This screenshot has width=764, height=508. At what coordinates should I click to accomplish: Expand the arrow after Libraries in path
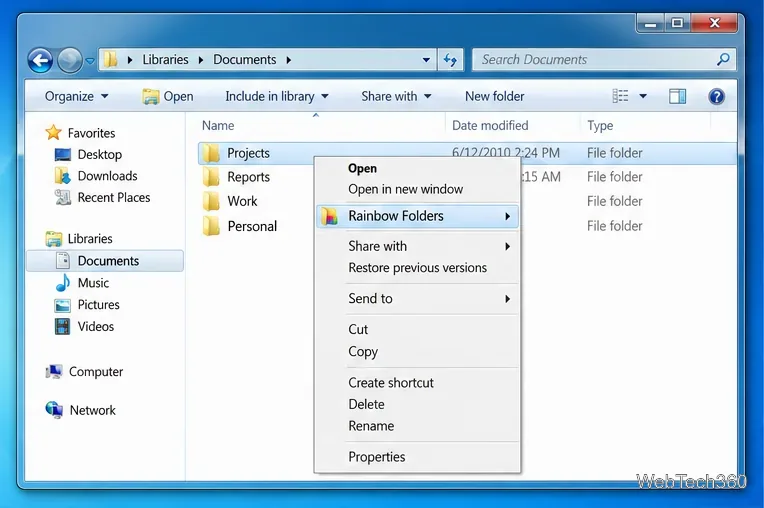[201, 60]
